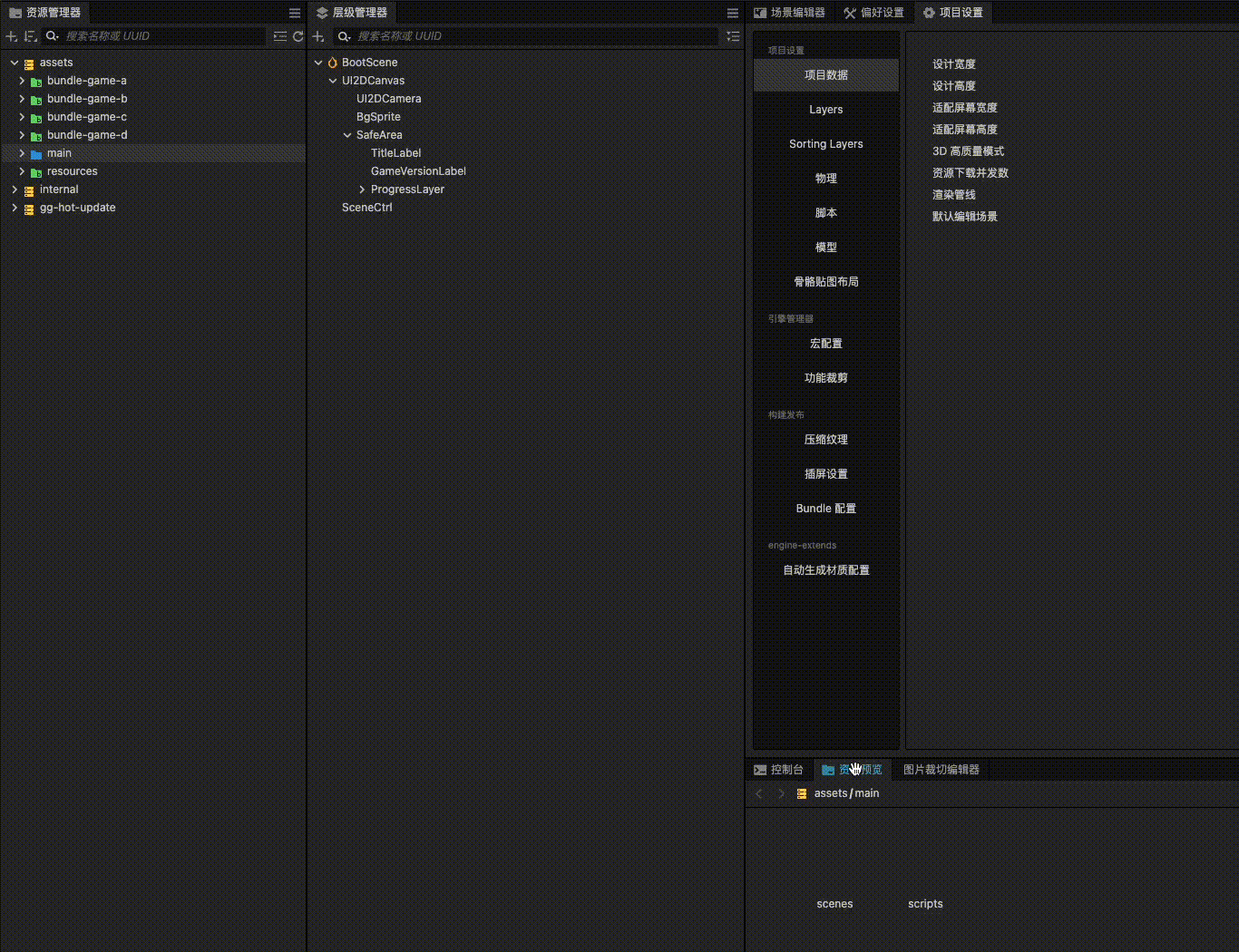Click the hierarchy search type icon
The height and width of the screenshot is (952, 1239).
click(344, 36)
